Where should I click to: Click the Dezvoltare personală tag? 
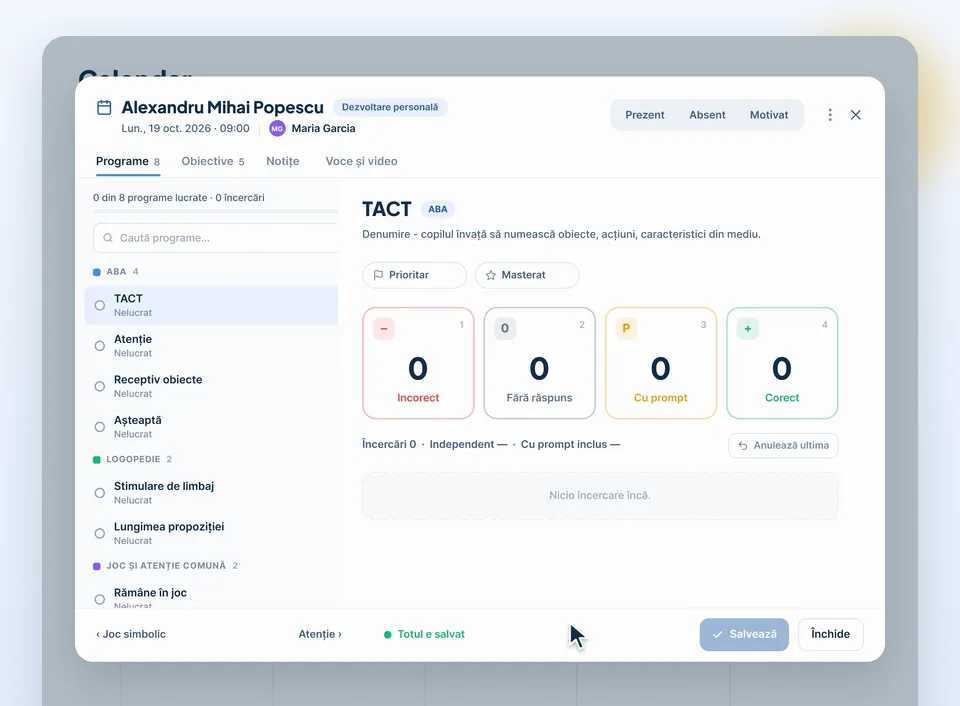[x=390, y=107]
